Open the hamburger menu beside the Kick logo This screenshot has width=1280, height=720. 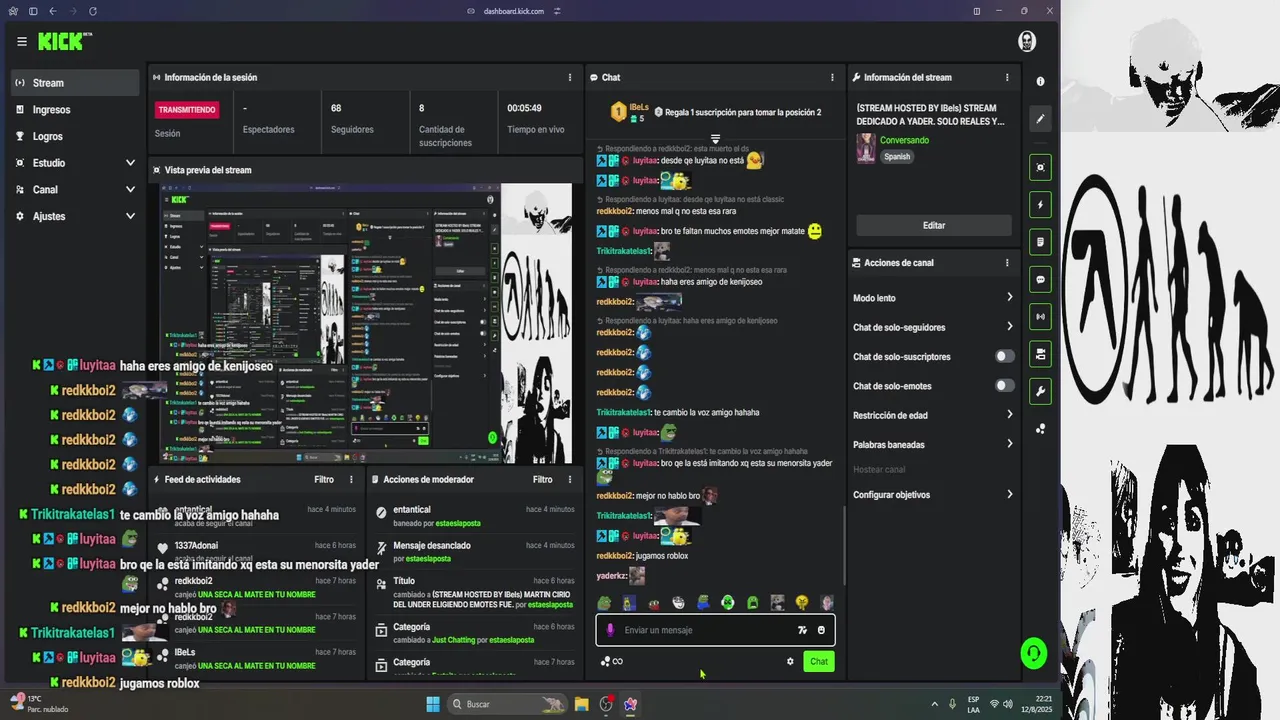point(22,42)
